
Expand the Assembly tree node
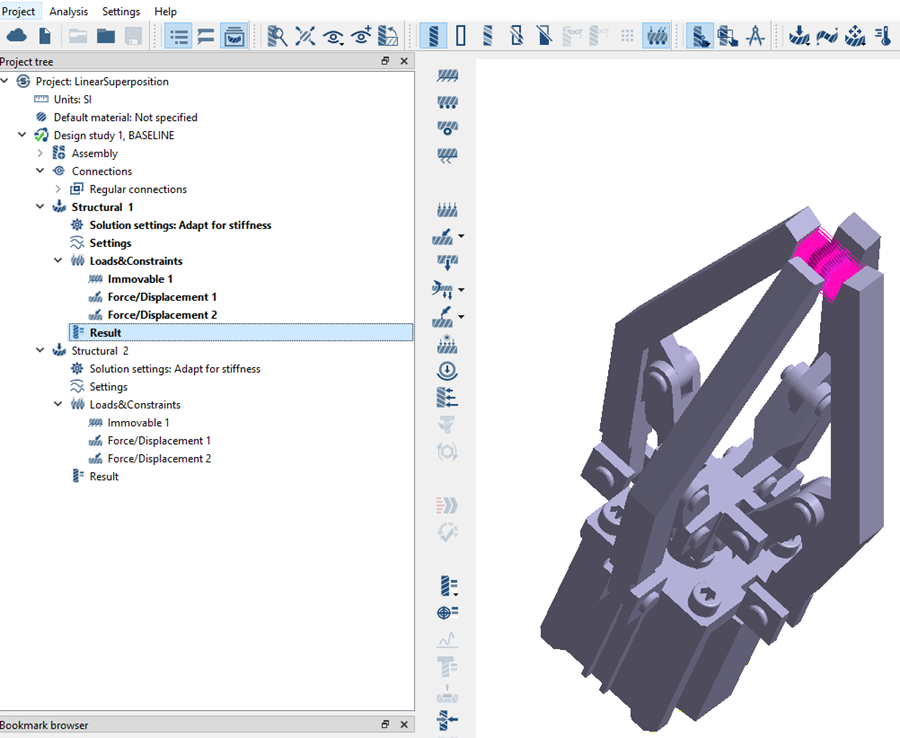click(x=40, y=154)
